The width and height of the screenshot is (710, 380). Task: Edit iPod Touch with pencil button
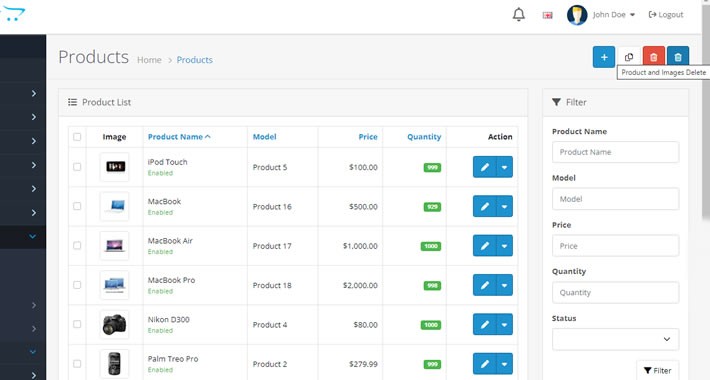tap(485, 167)
